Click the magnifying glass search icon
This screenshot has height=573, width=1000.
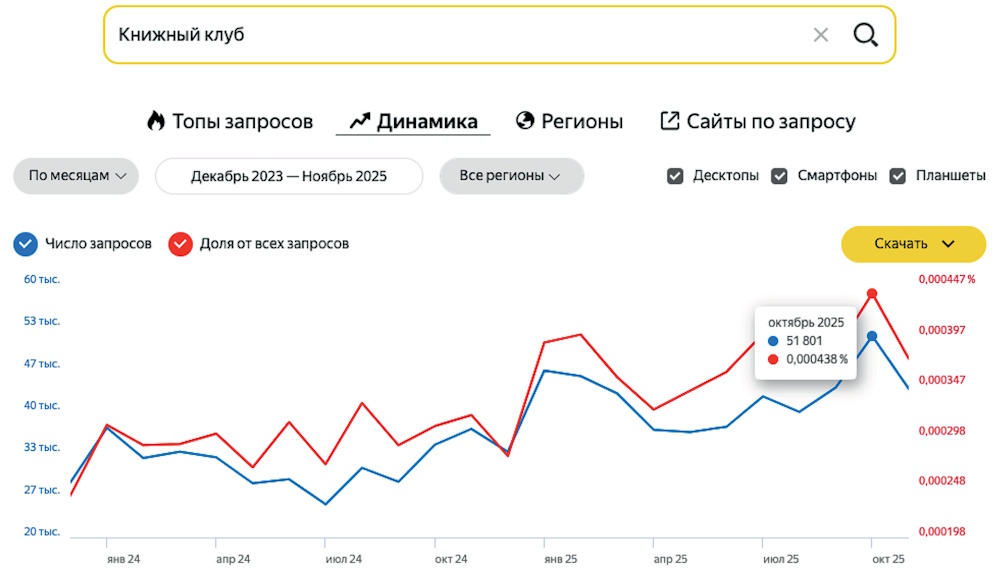click(865, 35)
